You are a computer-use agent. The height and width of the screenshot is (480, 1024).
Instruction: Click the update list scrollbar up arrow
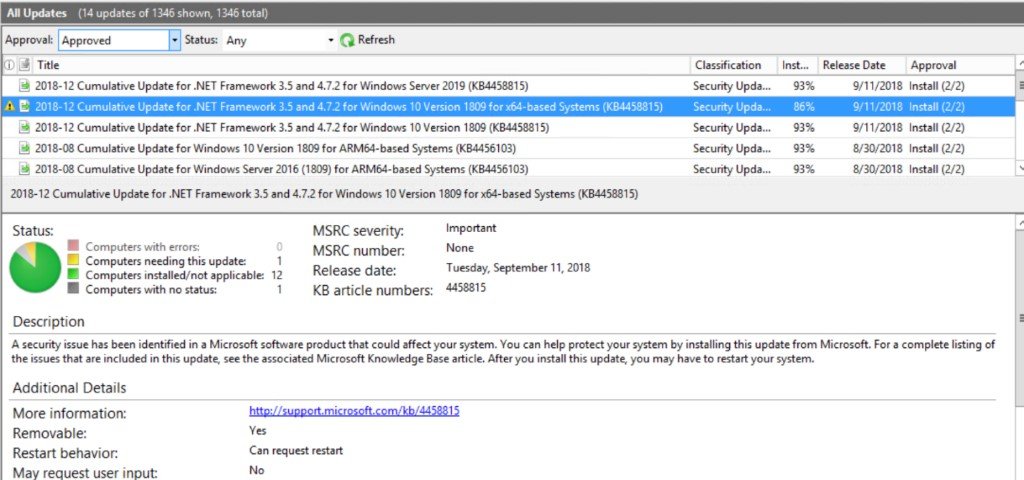(x=1019, y=64)
